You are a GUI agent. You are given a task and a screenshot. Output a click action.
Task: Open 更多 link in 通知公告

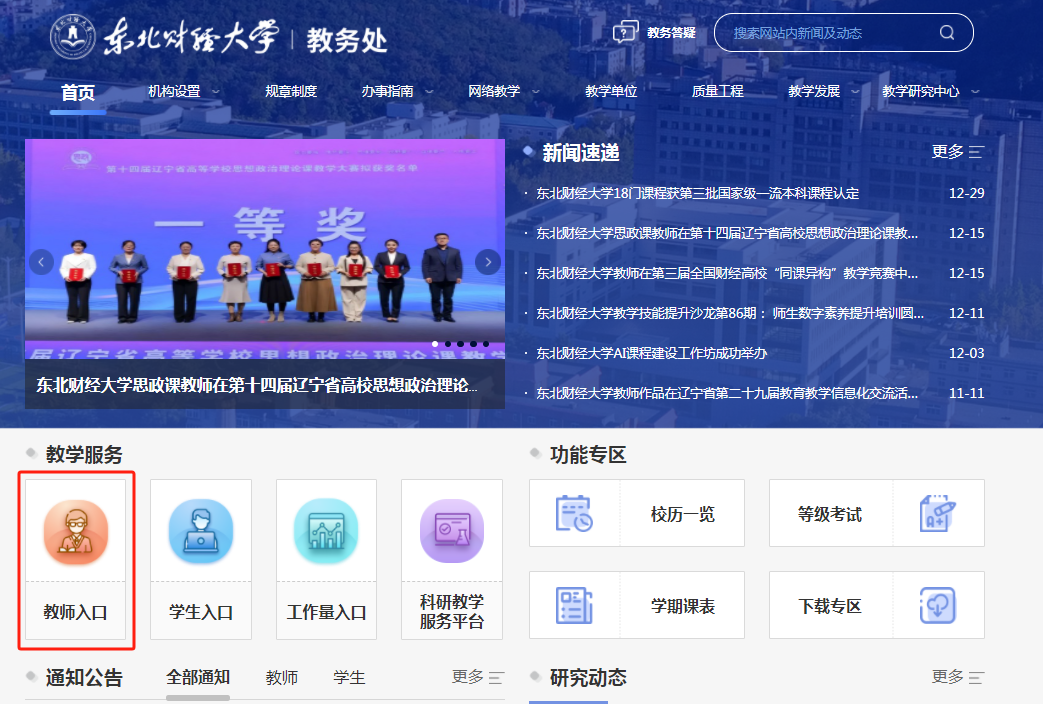tap(468, 677)
